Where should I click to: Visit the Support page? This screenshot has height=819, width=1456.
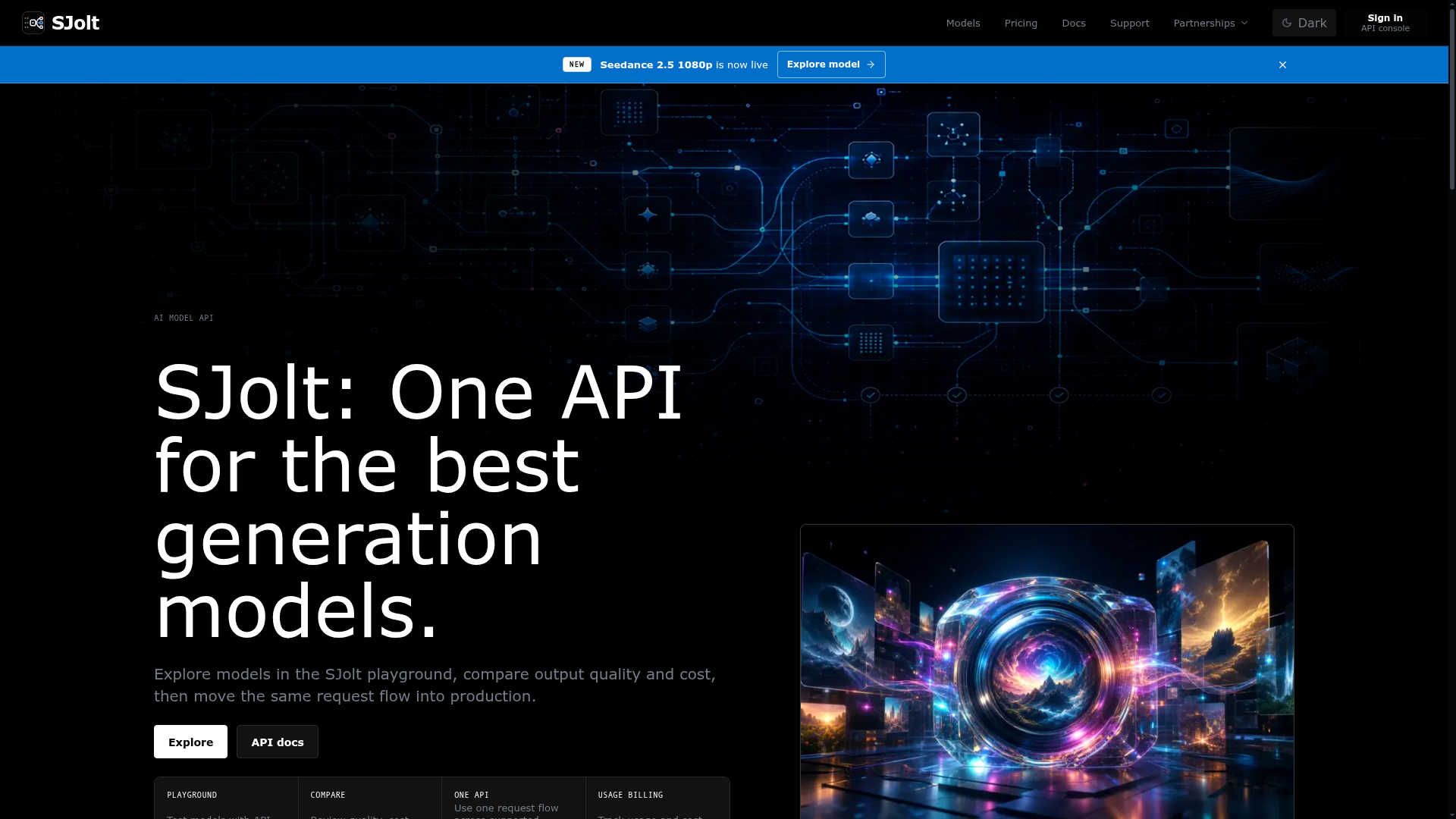(x=1129, y=23)
